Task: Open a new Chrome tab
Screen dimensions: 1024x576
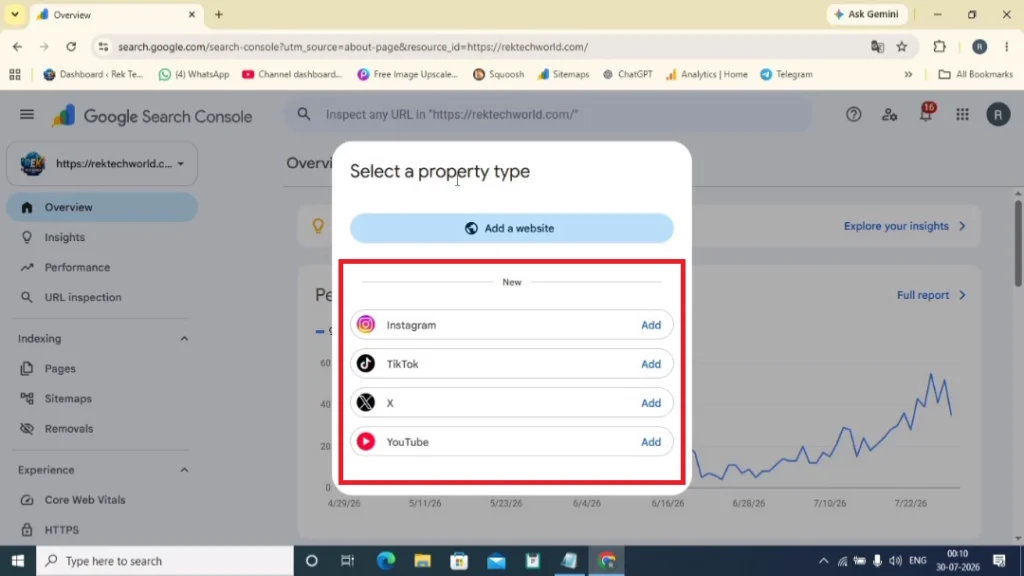Action: (x=219, y=14)
